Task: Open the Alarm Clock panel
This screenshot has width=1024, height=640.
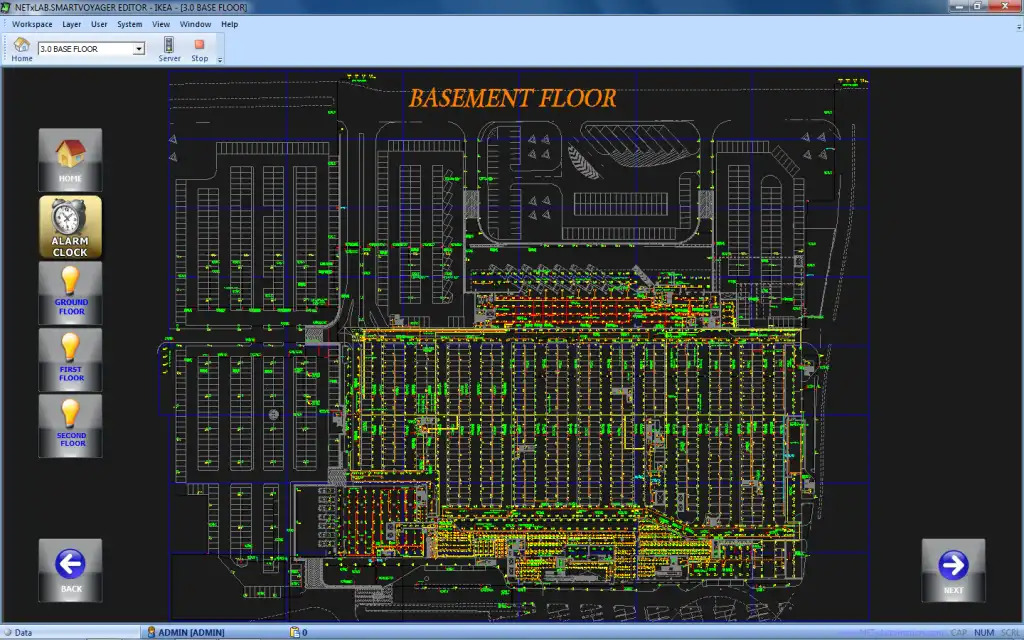Action: (70, 227)
